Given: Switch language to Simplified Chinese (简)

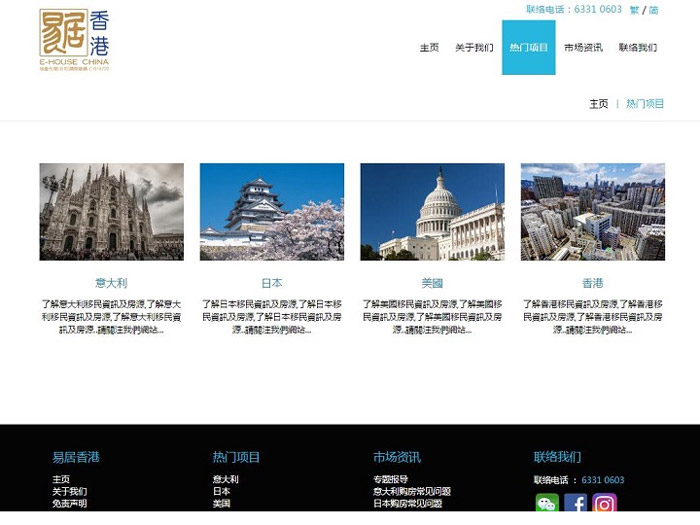Looking at the screenshot, I should point(653,10).
